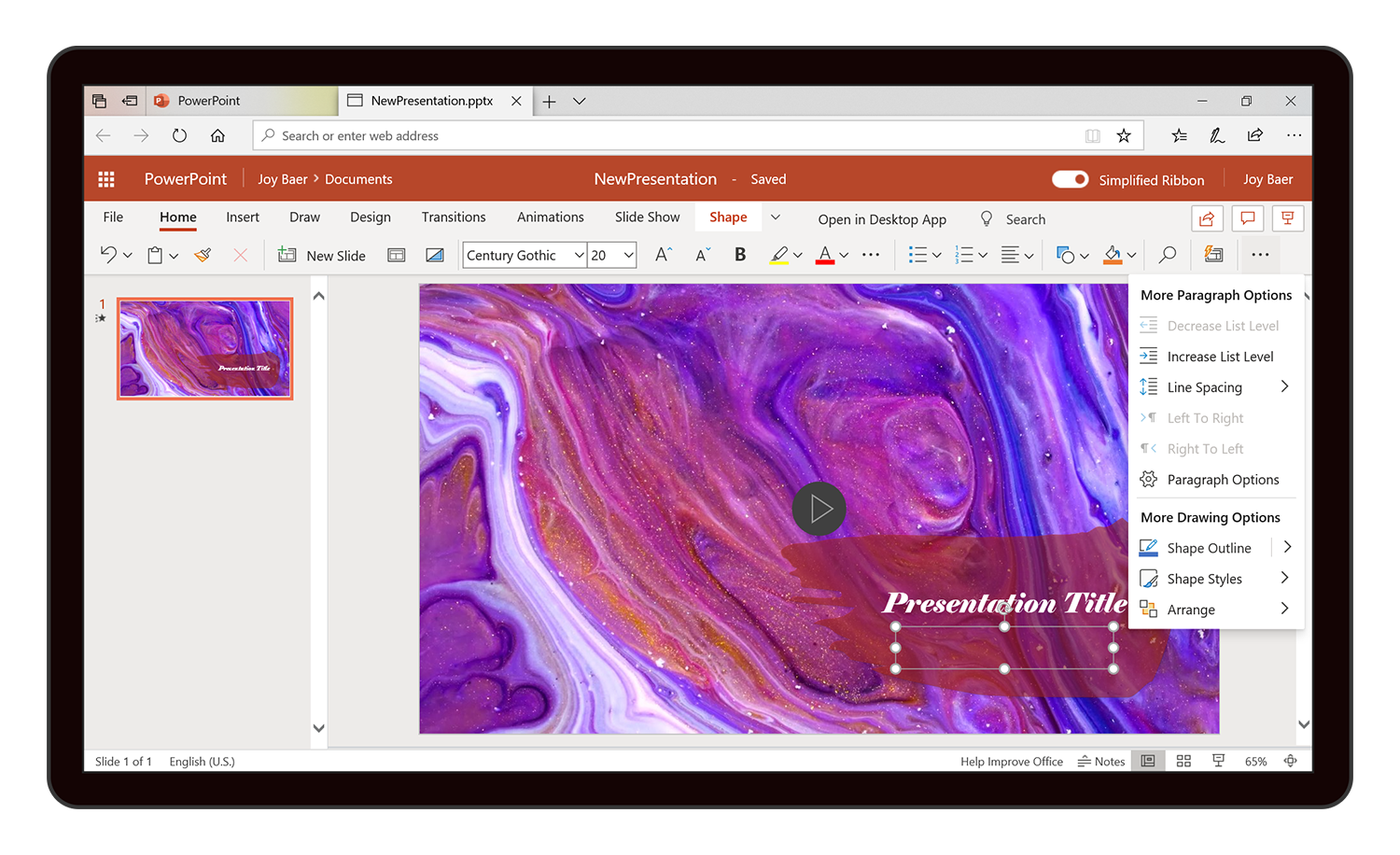The image size is (1400, 855).
Task: Click the Shapes icon
Action: tap(1065, 255)
